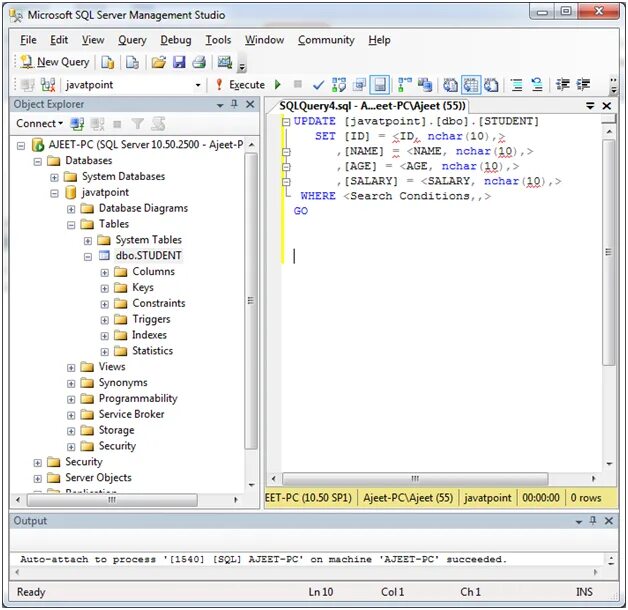Open the active files list arrow
628x610 pixels.
tap(590, 106)
